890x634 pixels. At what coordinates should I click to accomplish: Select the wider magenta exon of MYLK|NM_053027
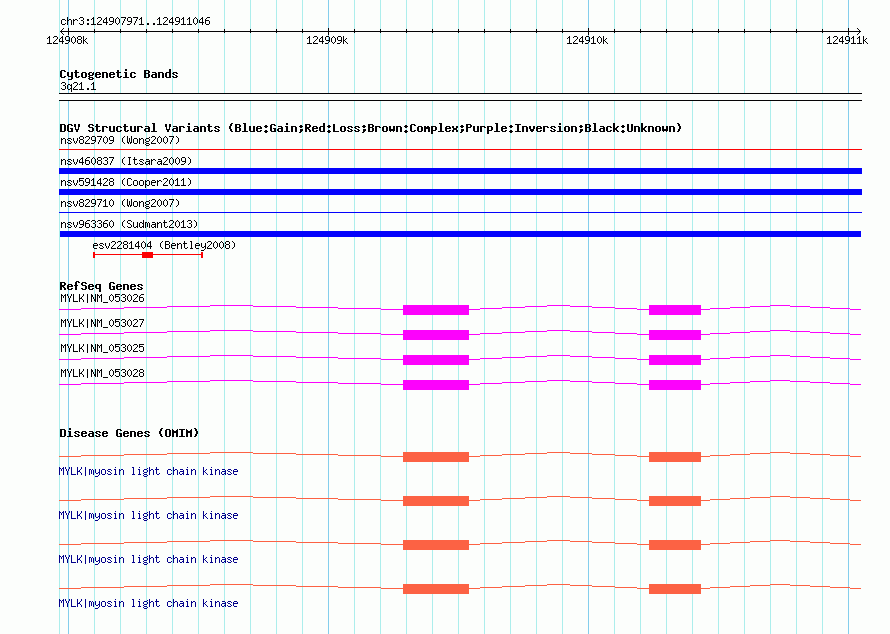coord(436,335)
